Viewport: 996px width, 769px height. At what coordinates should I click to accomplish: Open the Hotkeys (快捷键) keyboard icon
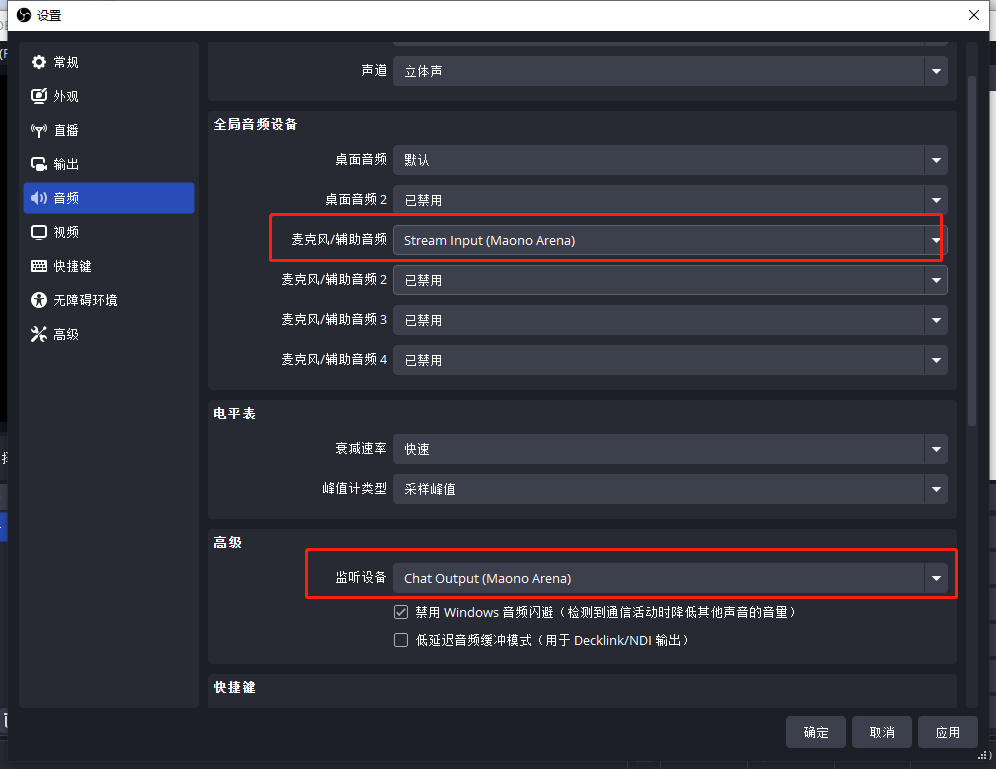pos(39,266)
